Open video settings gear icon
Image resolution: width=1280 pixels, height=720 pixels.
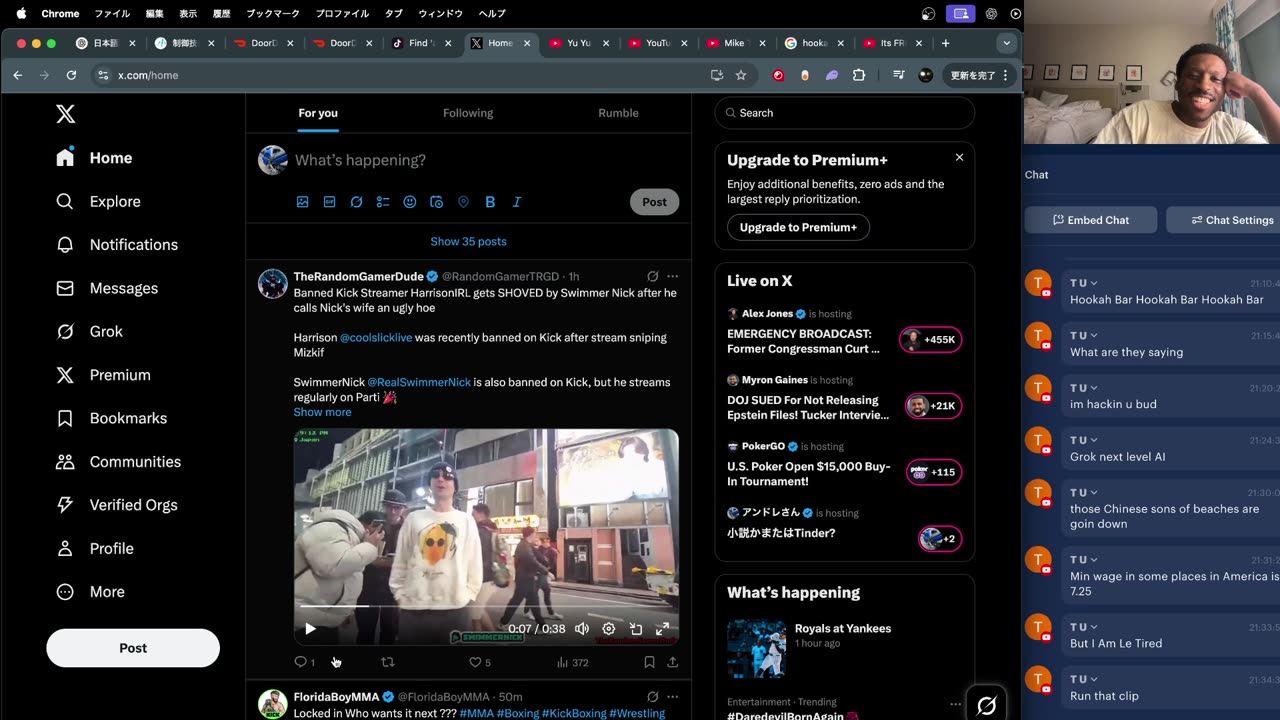pos(608,629)
